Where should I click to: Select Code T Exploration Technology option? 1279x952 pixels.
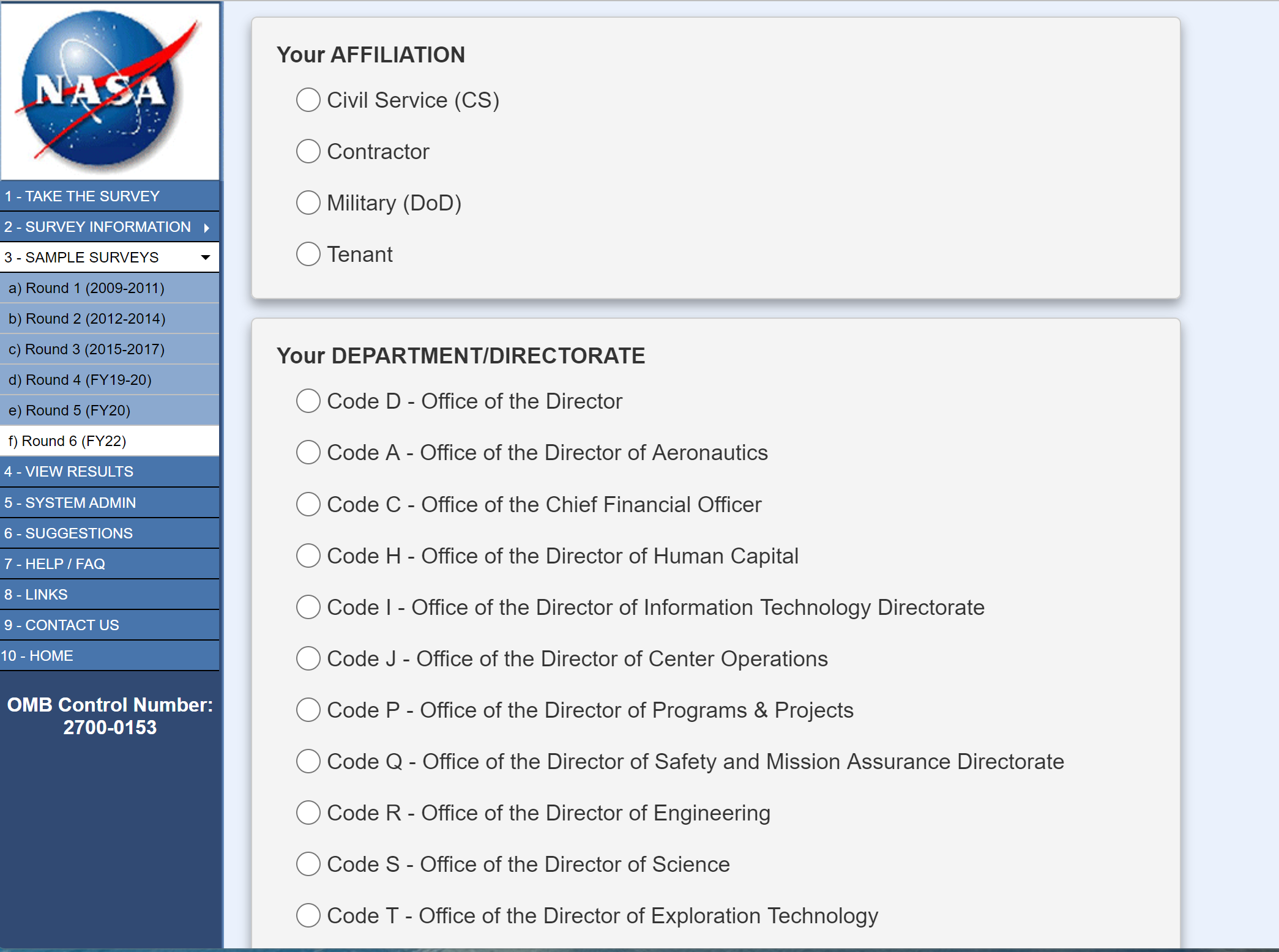click(308, 915)
